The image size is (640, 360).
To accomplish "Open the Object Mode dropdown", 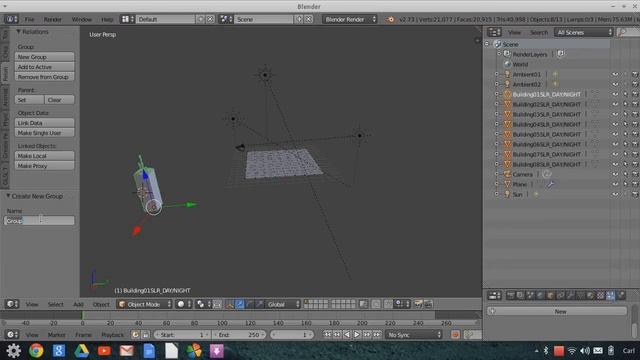I will pyautogui.click(x=144, y=304).
